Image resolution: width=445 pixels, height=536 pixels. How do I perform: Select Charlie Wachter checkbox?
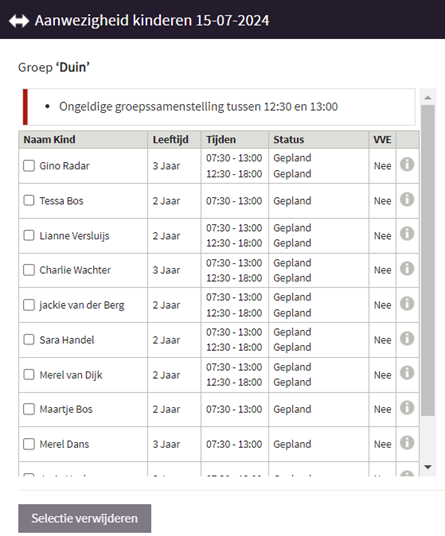tap(29, 270)
